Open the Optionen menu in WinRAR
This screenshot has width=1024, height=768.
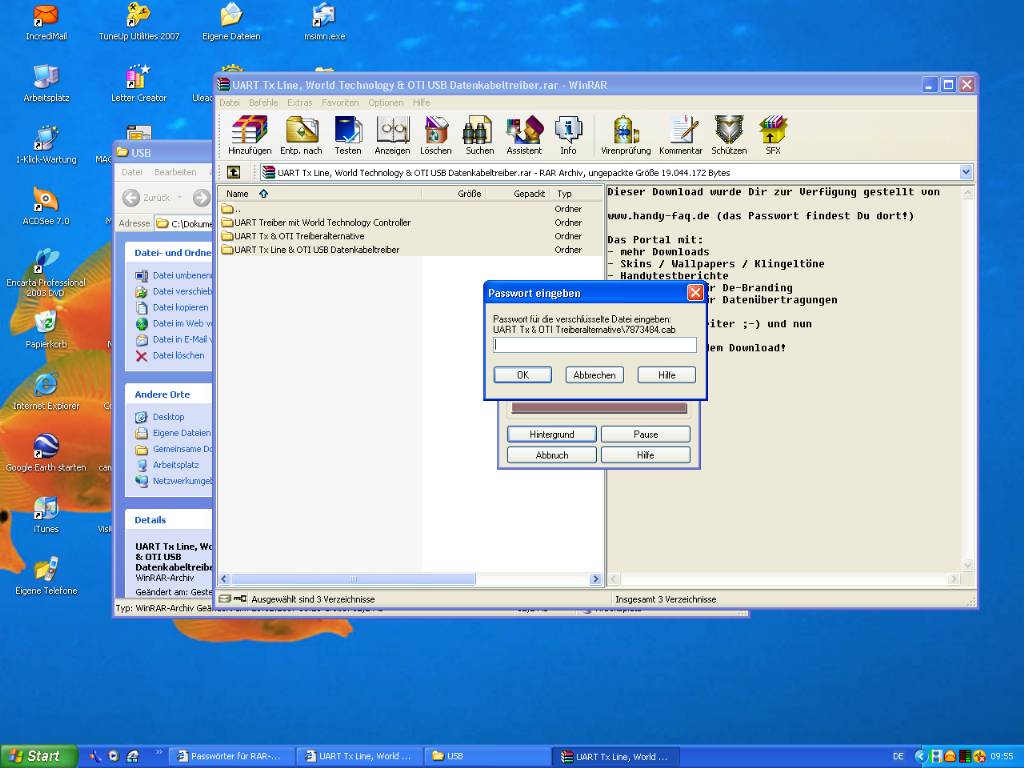click(385, 103)
